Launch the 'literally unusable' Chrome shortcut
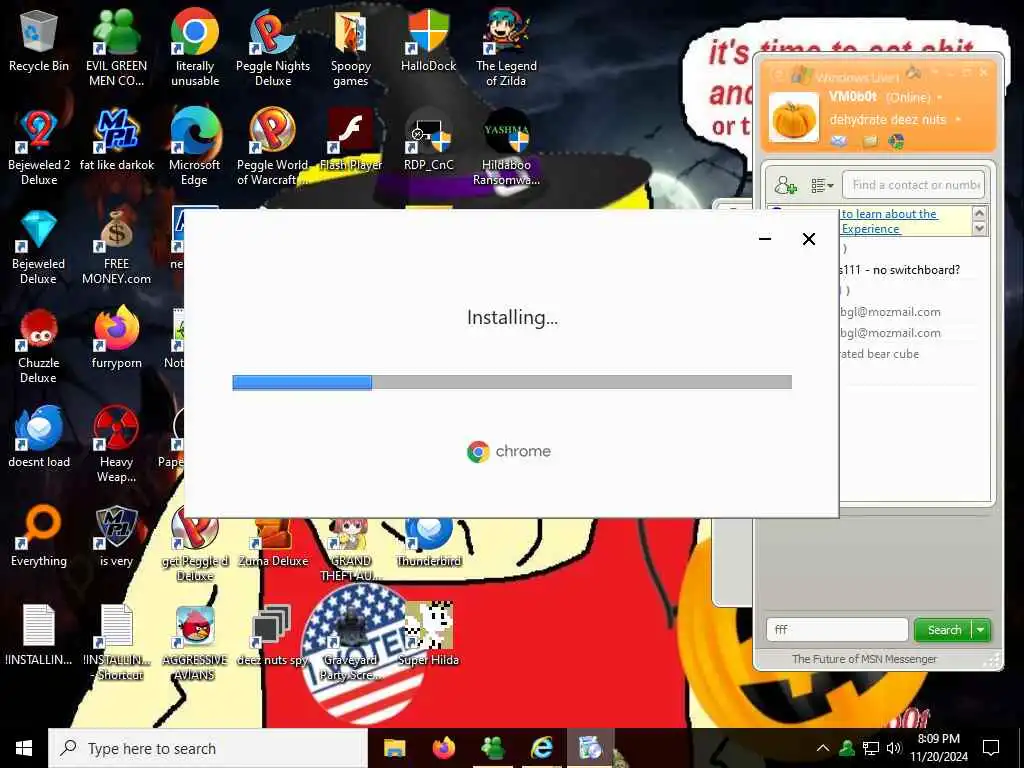 [x=195, y=47]
